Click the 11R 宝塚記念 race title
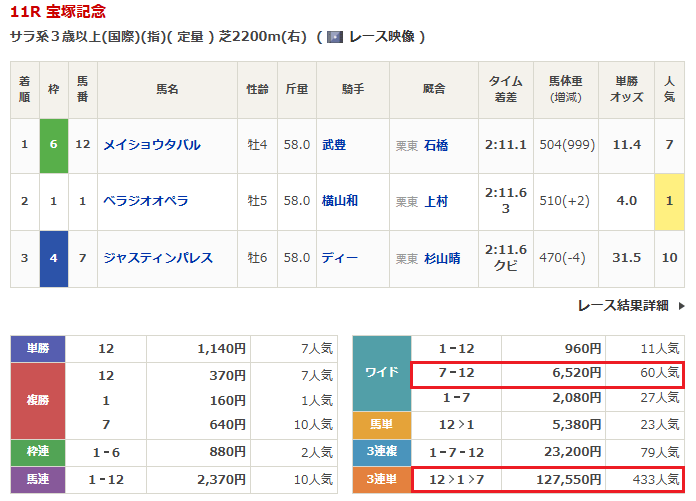The image size is (696, 501). tap(58, 13)
